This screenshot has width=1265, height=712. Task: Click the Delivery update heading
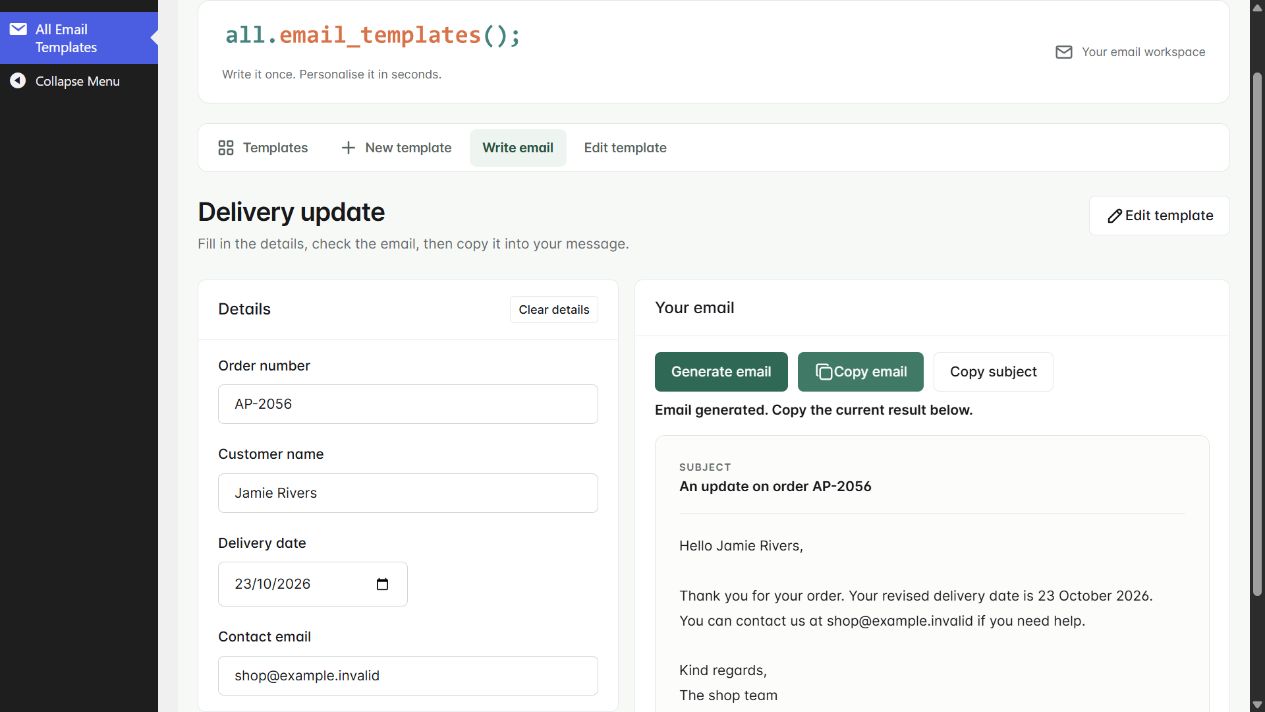point(291,212)
